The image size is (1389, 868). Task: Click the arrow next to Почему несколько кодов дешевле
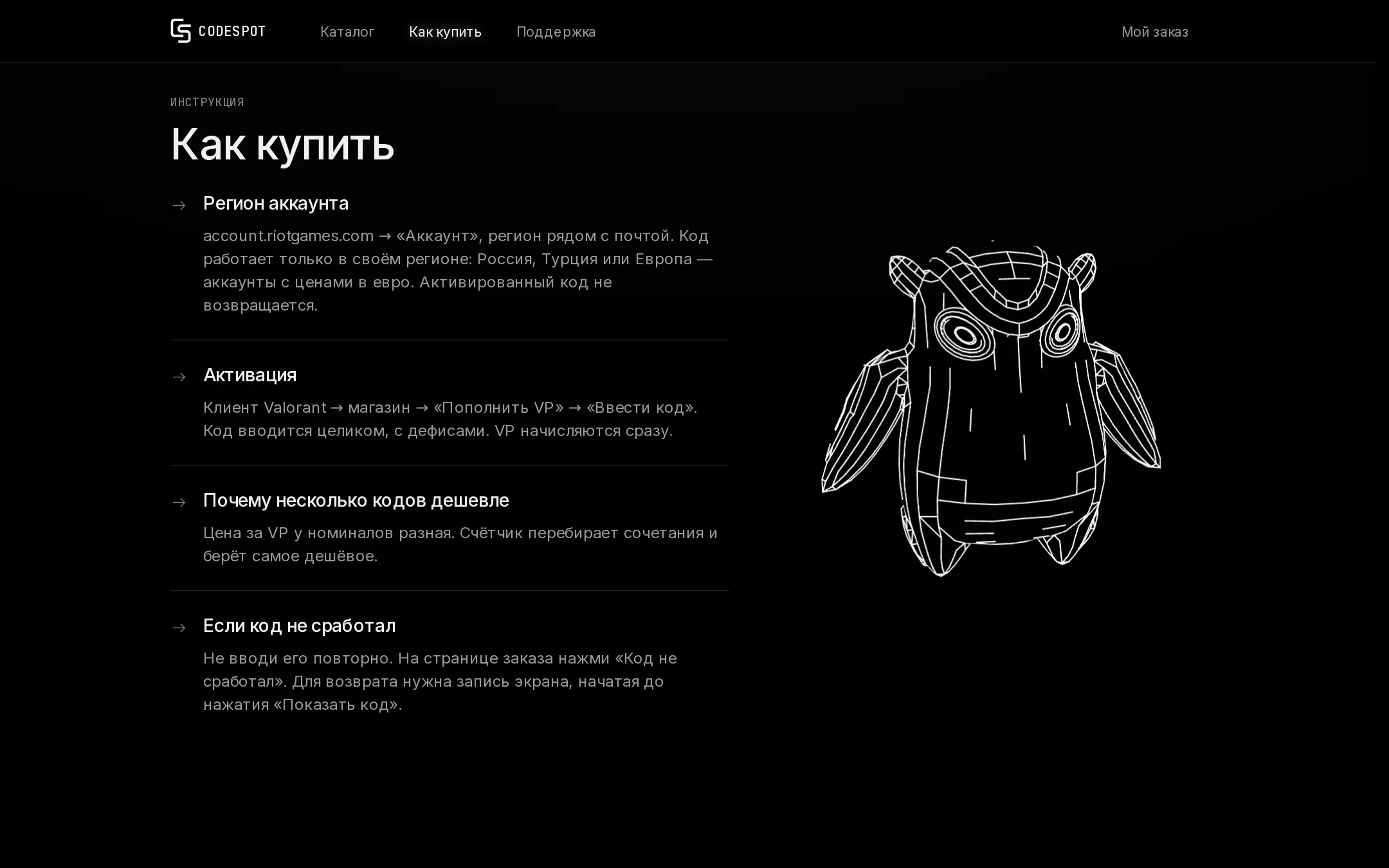[179, 502]
